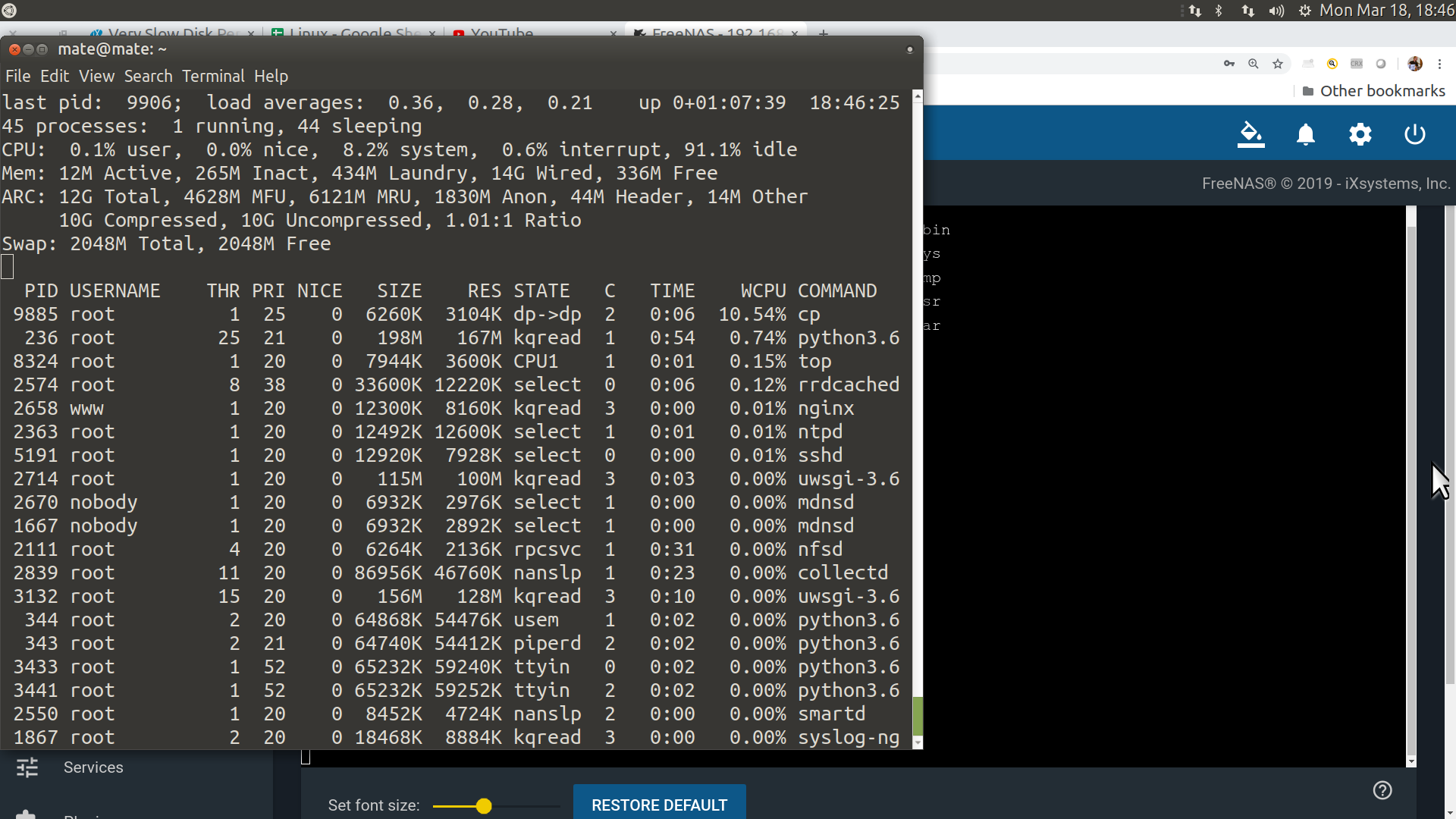1456x819 pixels.
Task: Click the FreeNAS theme paint bucket icon
Action: (1250, 135)
